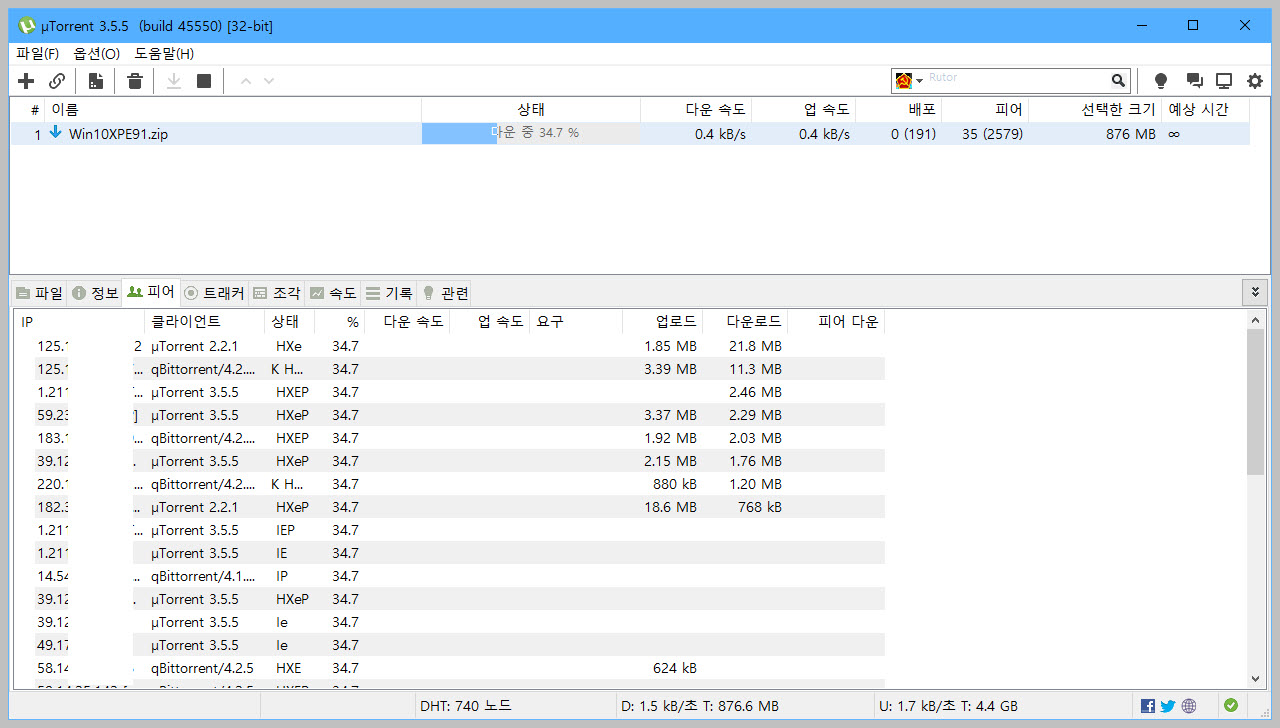Switch to the 속도 tab
1280x728 pixels.
332,293
